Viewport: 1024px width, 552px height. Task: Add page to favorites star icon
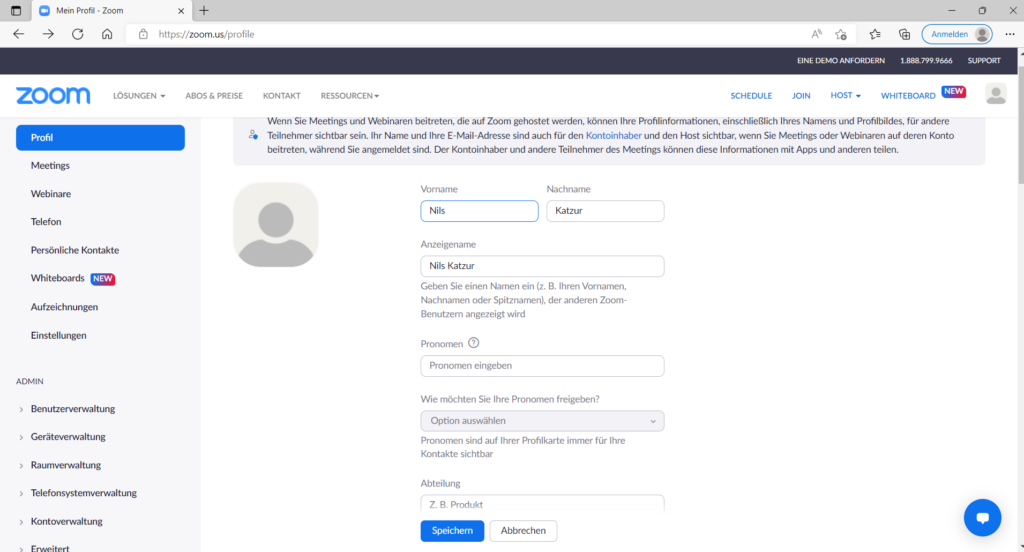click(841, 34)
